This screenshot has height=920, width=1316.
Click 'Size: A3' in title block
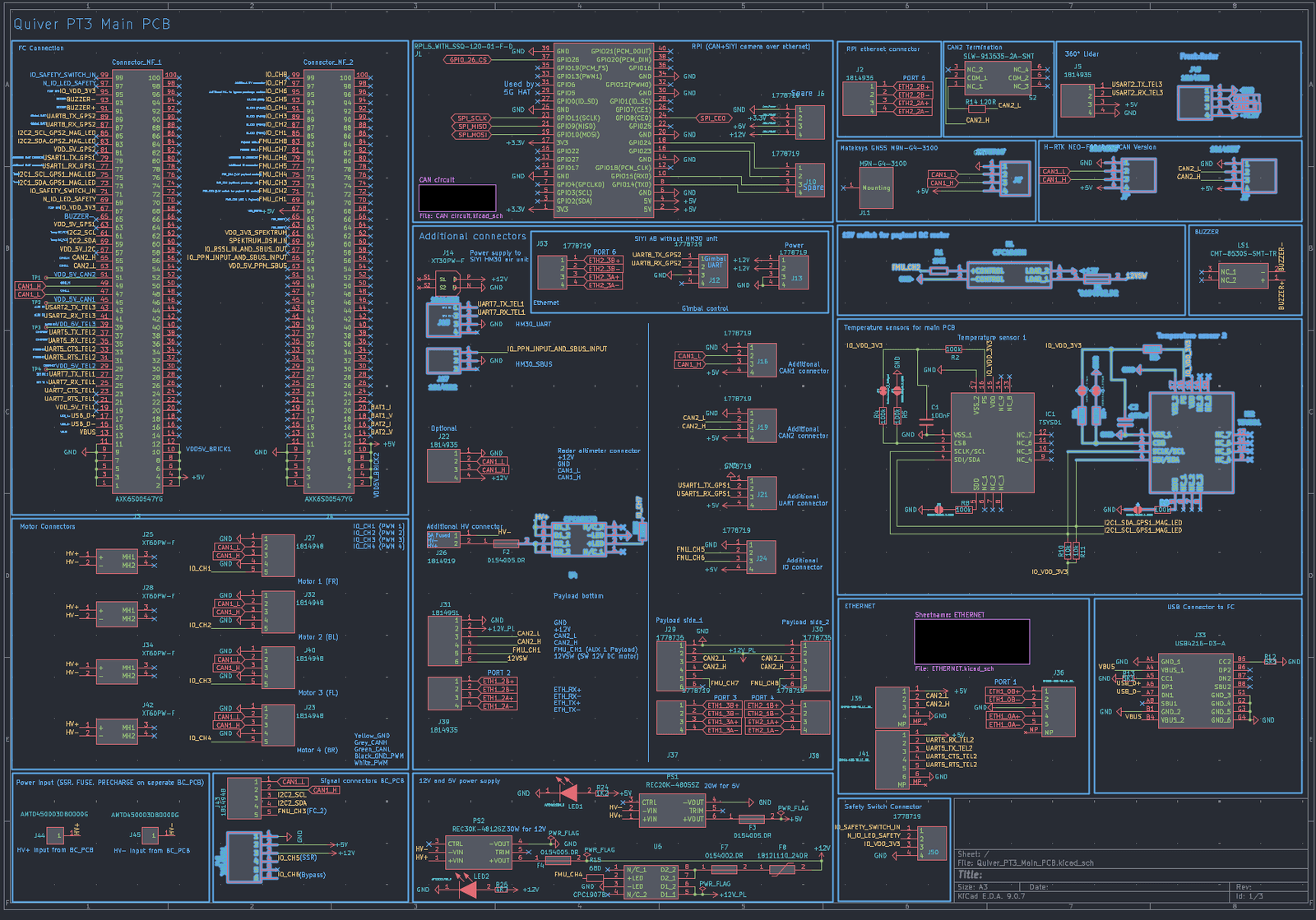[973, 887]
